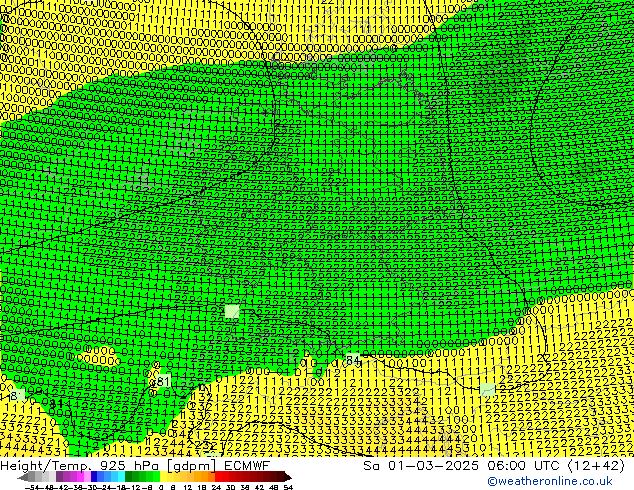Pick the bright red legend swatch at 24

coord(218,477)
